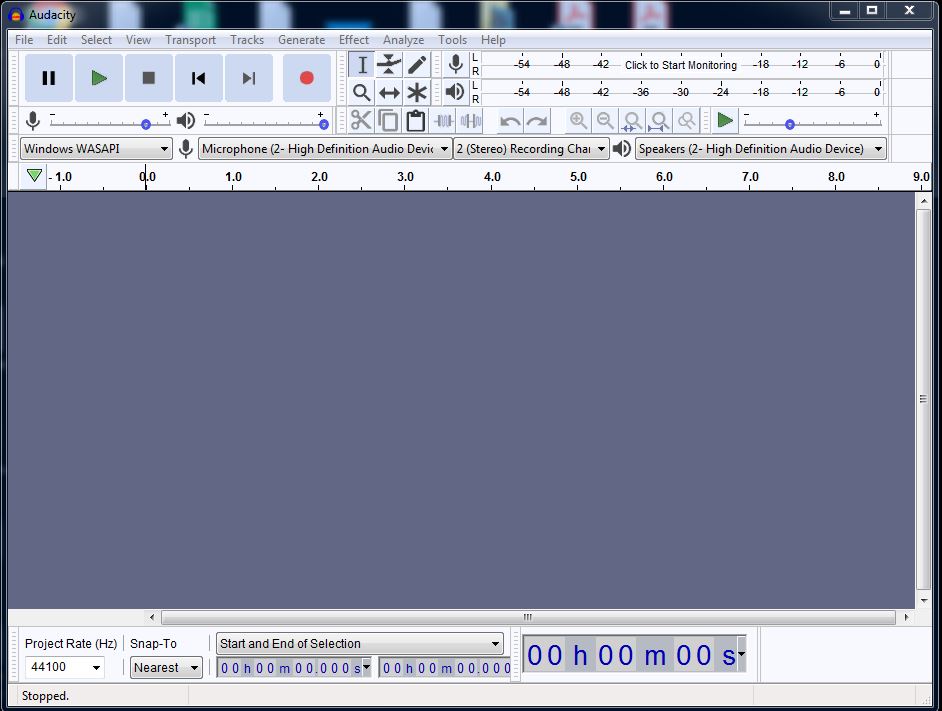Viewport: 942px width, 711px height.
Task: Click the Stop transport button
Action: pos(148,78)
